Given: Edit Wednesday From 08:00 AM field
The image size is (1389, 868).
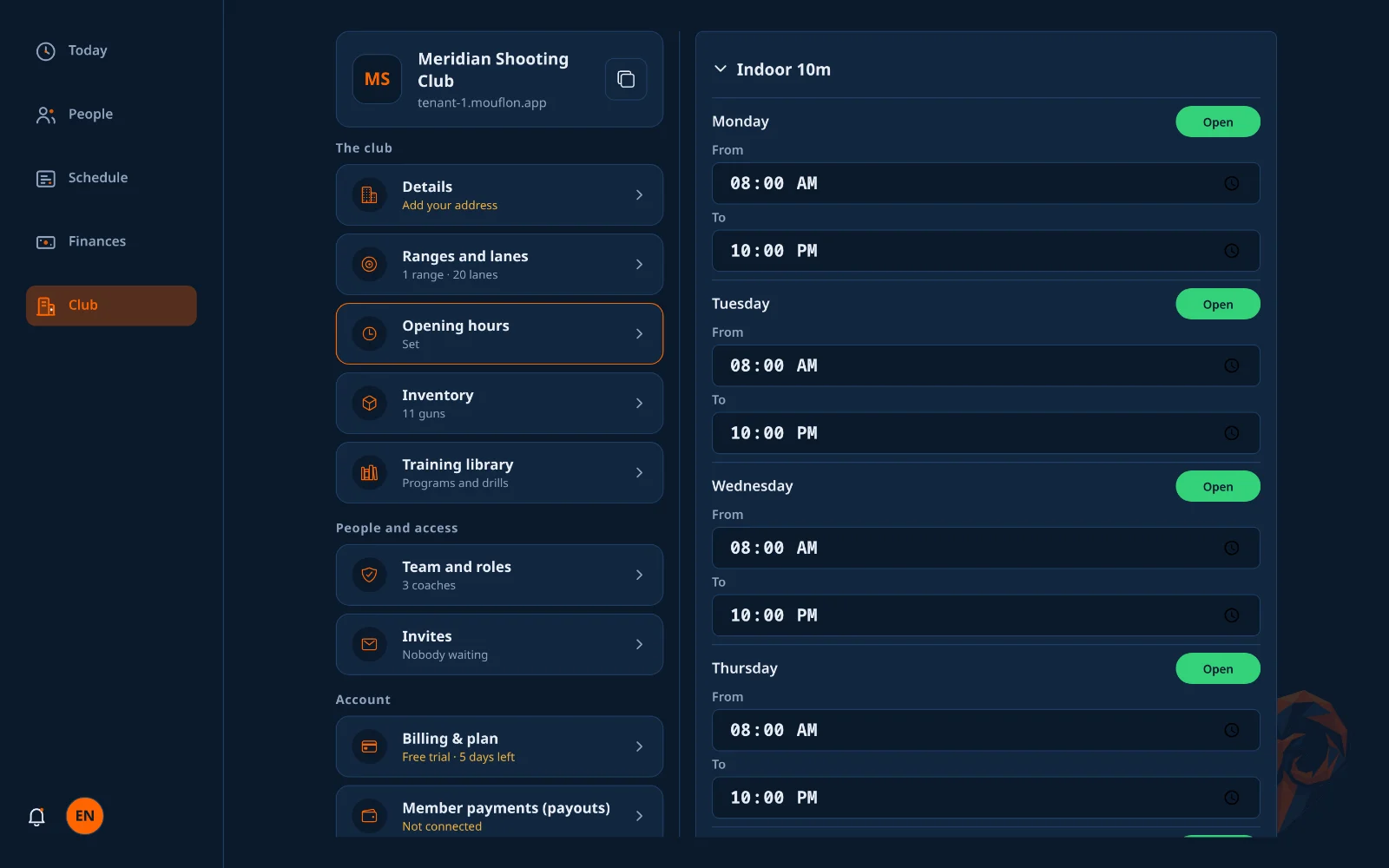Looking at the screenshot, I should pyautogui.click(x=985, y=548).
